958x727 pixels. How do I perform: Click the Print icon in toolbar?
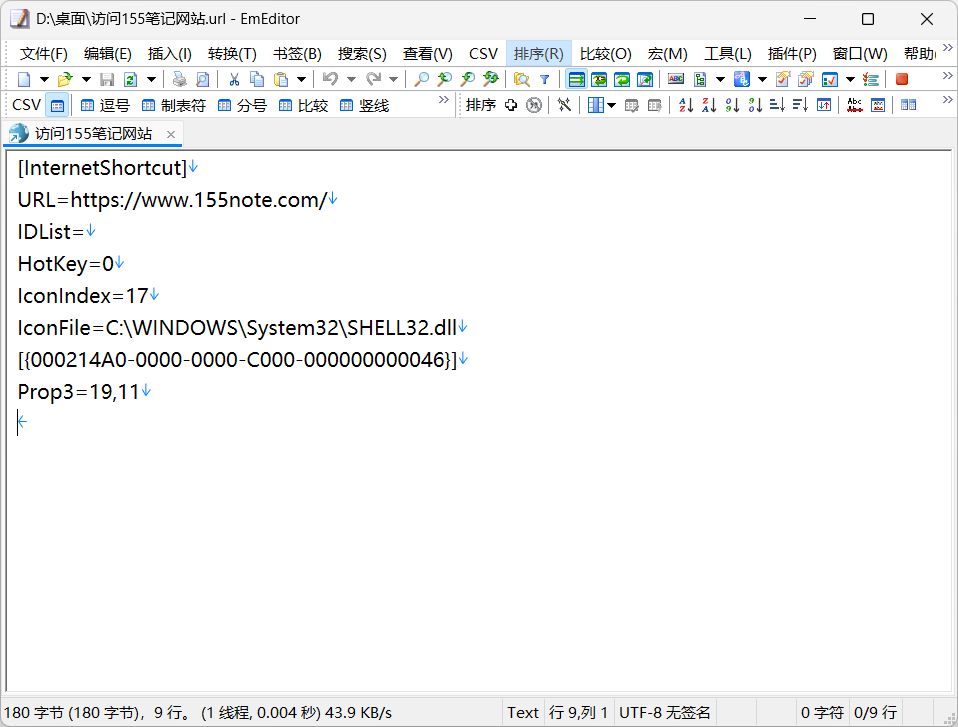[179, 79]
